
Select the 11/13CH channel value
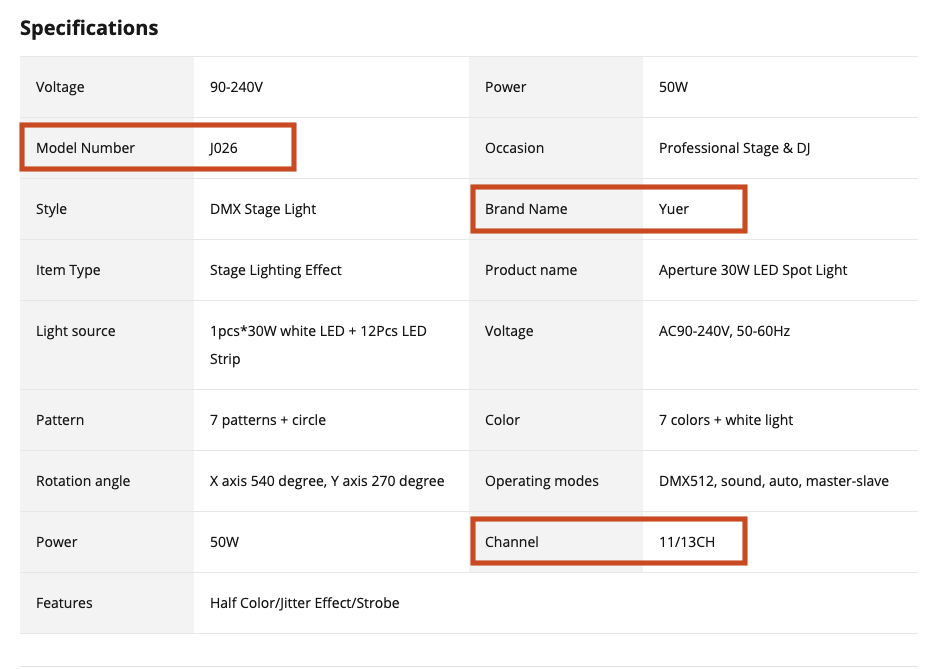click(x=687, y=542)
